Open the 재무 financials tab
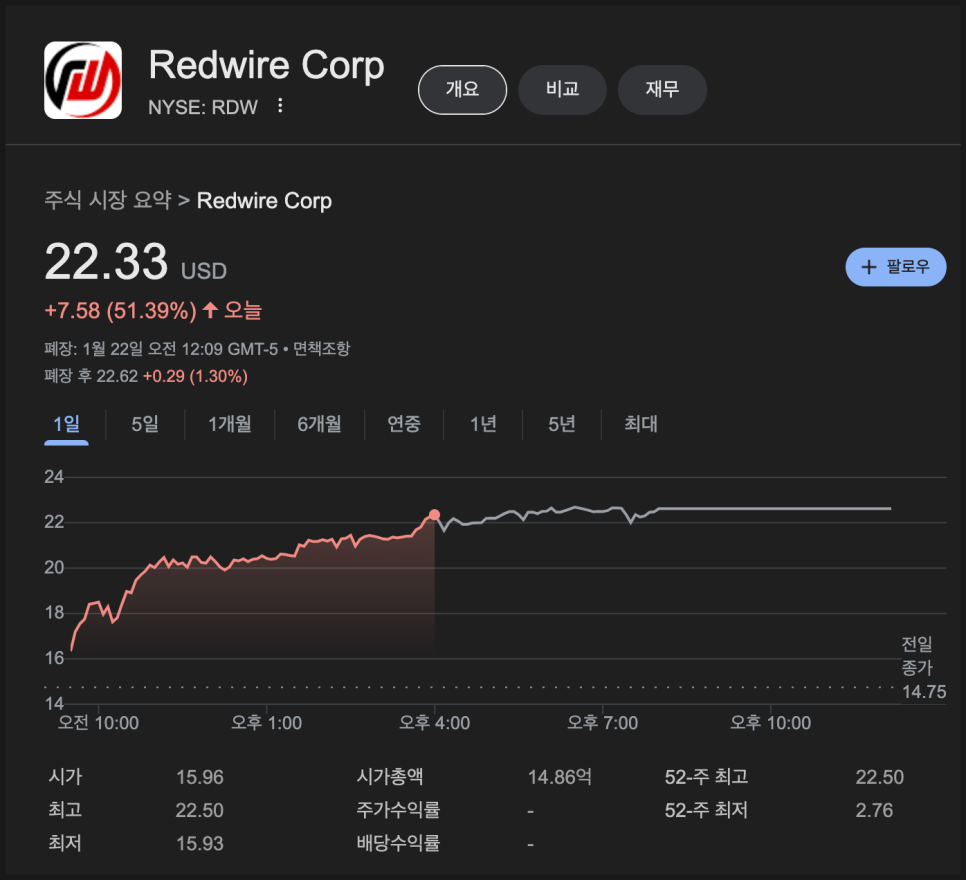This screenshot has width=966, height=880. coord(662,90)
